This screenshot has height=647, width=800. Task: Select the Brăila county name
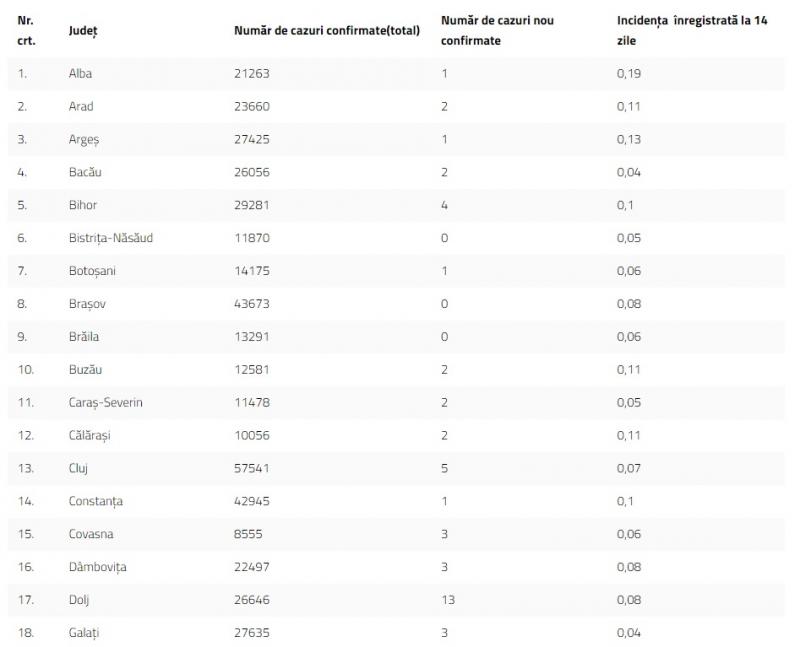[84, 337]
